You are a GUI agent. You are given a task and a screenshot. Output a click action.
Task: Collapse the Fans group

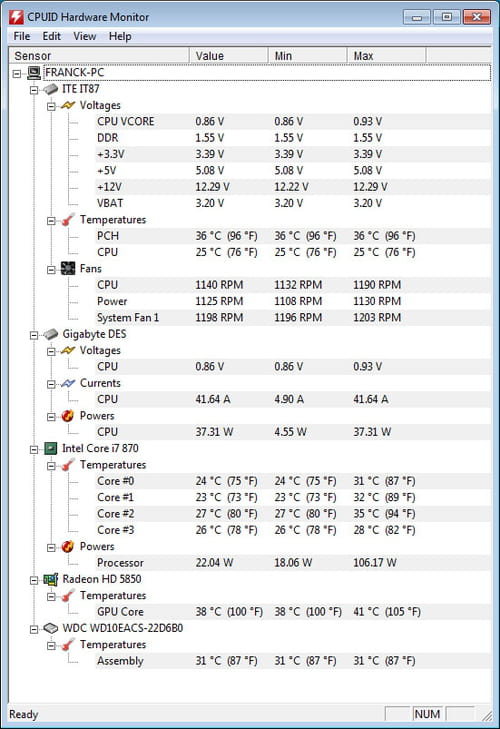click(x=51, y=270)
